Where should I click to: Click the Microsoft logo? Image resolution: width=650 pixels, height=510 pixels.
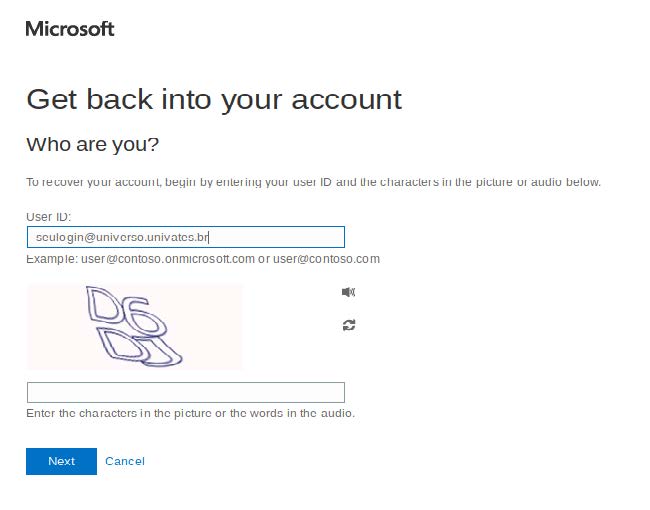70,29
